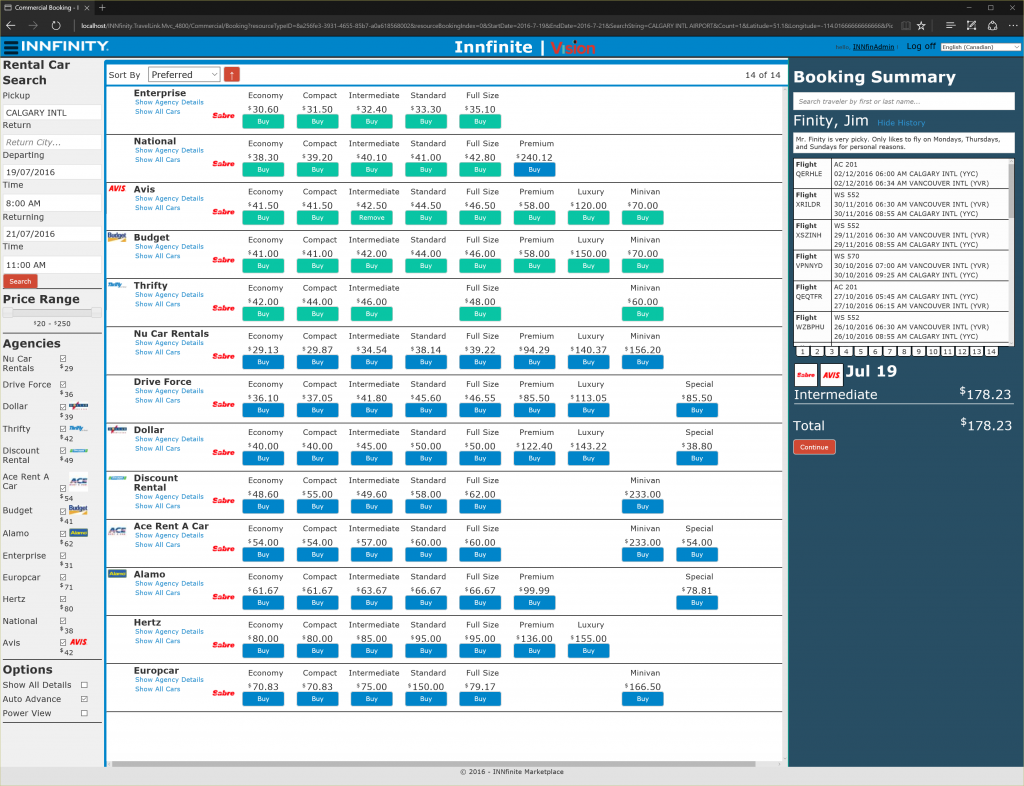
Task: Click the horizontal scrollbar at bottom
Action: [434, 763]
